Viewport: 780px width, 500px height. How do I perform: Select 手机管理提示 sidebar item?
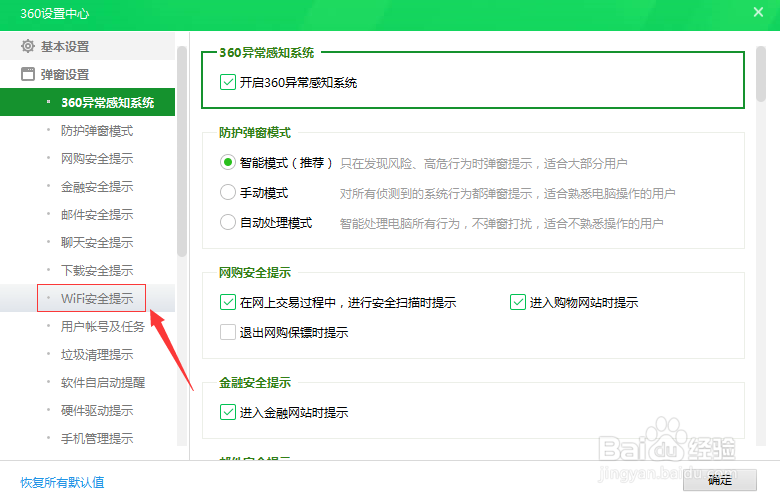[x=97, y=438]
